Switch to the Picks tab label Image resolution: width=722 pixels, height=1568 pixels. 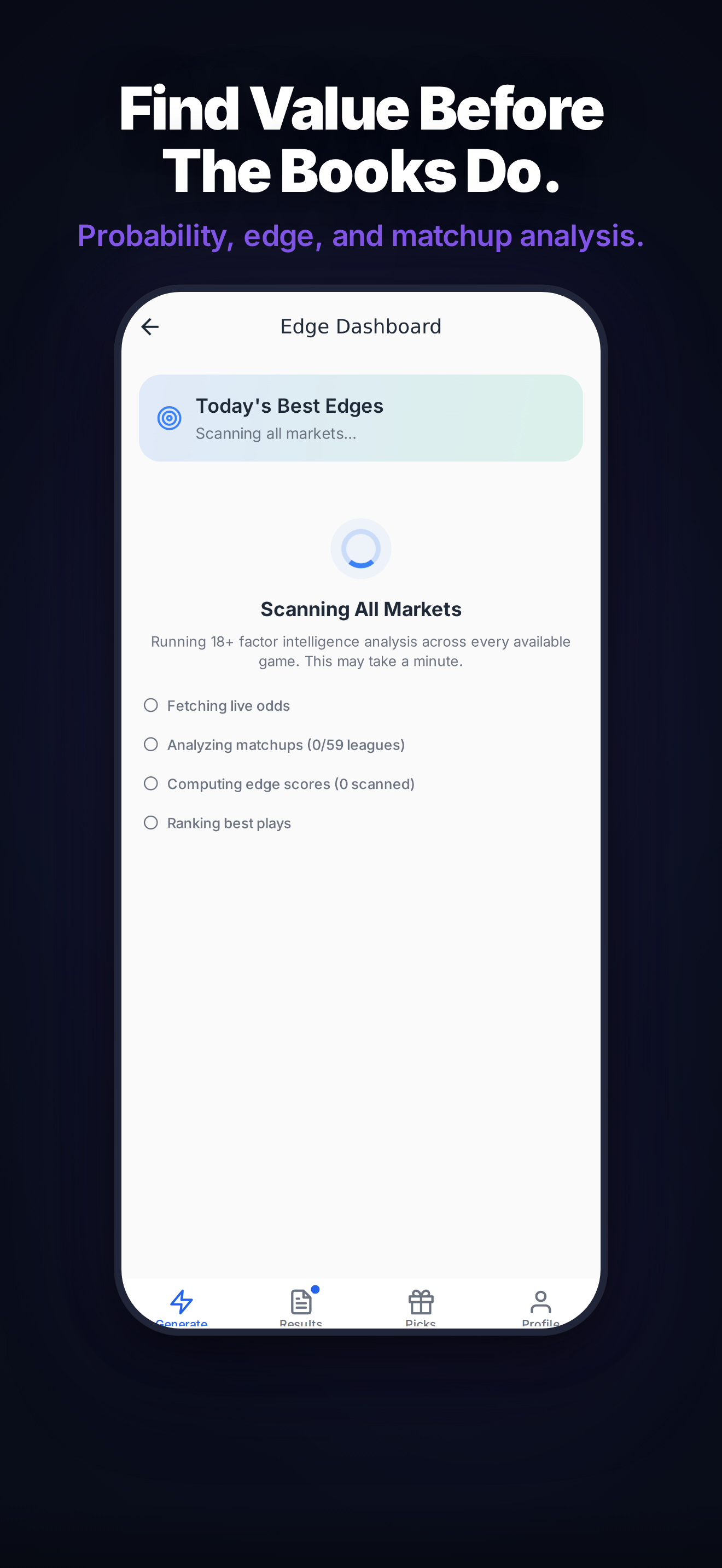point(421,1323)
